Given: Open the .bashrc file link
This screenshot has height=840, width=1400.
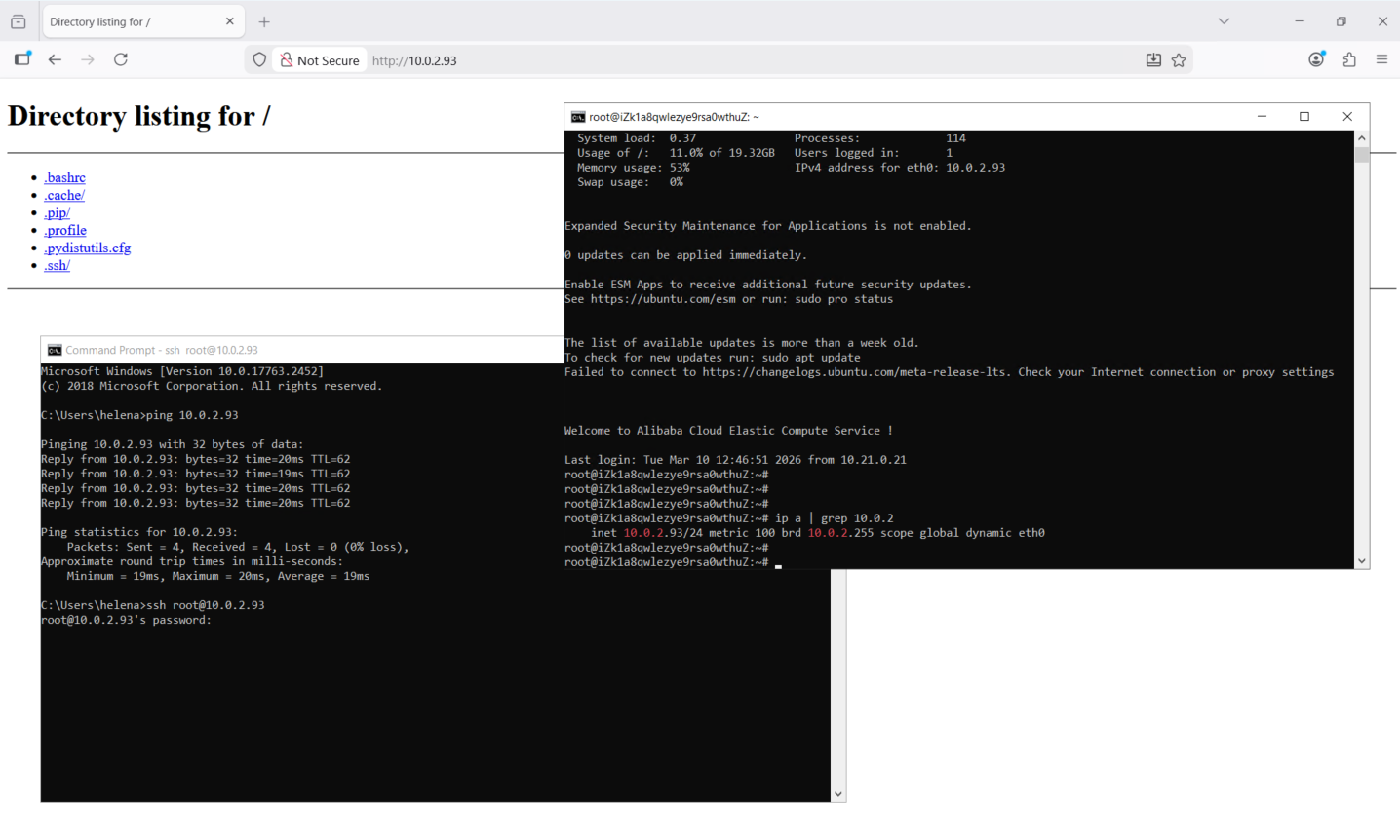Looking at the screenshot, I should point(64,177).
